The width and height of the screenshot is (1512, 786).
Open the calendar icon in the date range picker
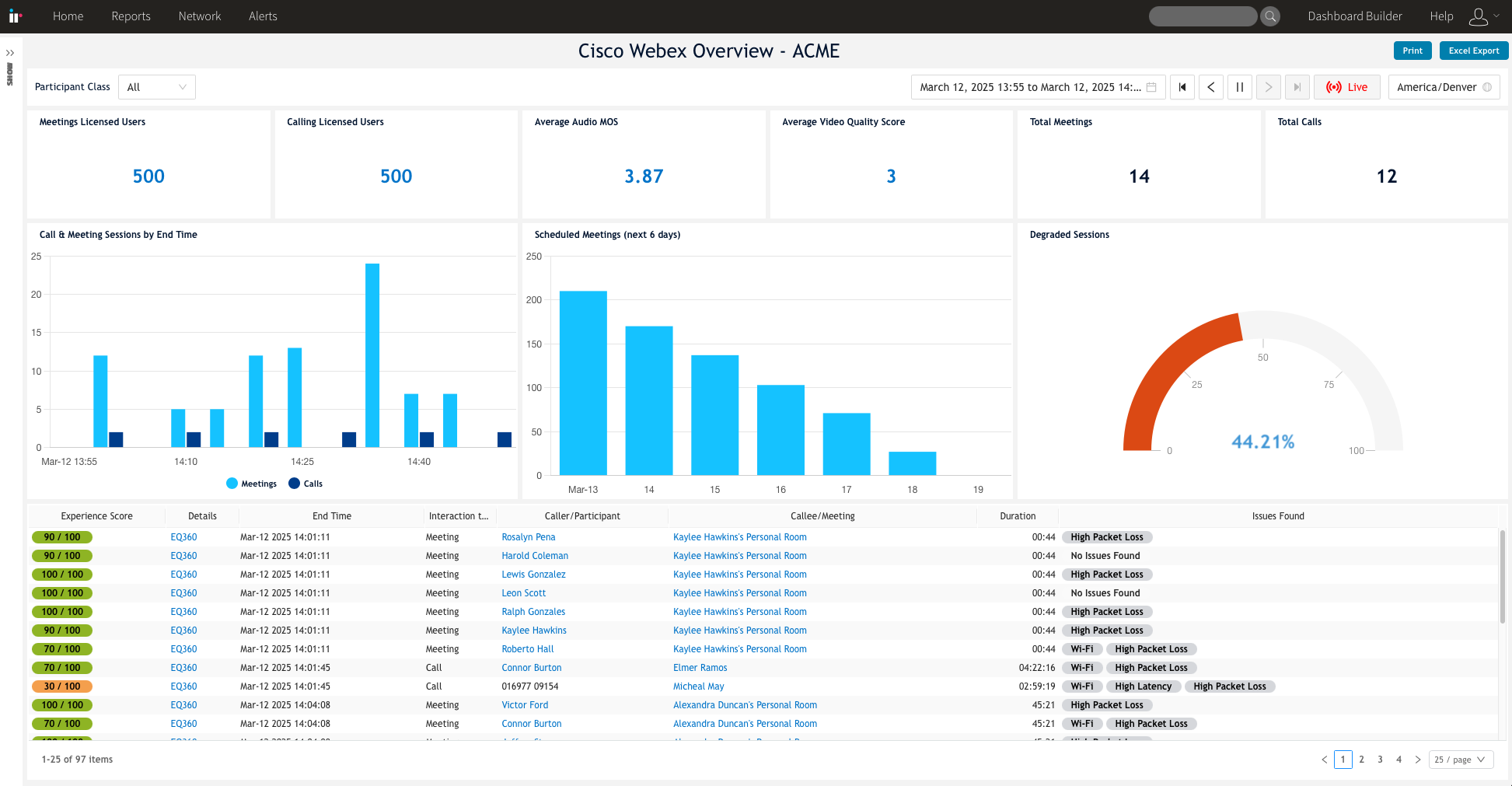1151,87
